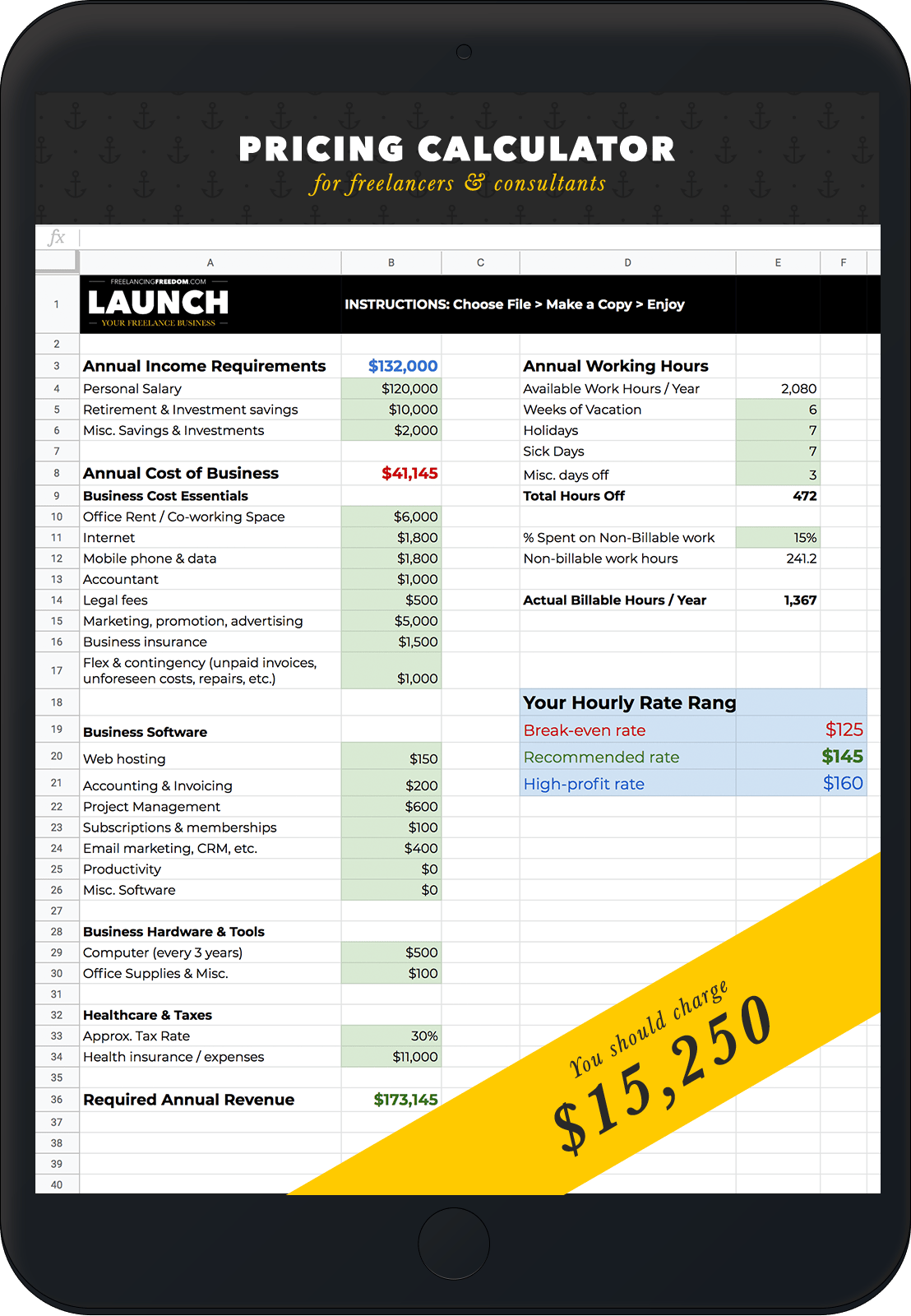Edit the Office Supplies & Misc. amount
Viewport: 911px width, 1316px height.
pyautogui.click(x=391, y=973)
